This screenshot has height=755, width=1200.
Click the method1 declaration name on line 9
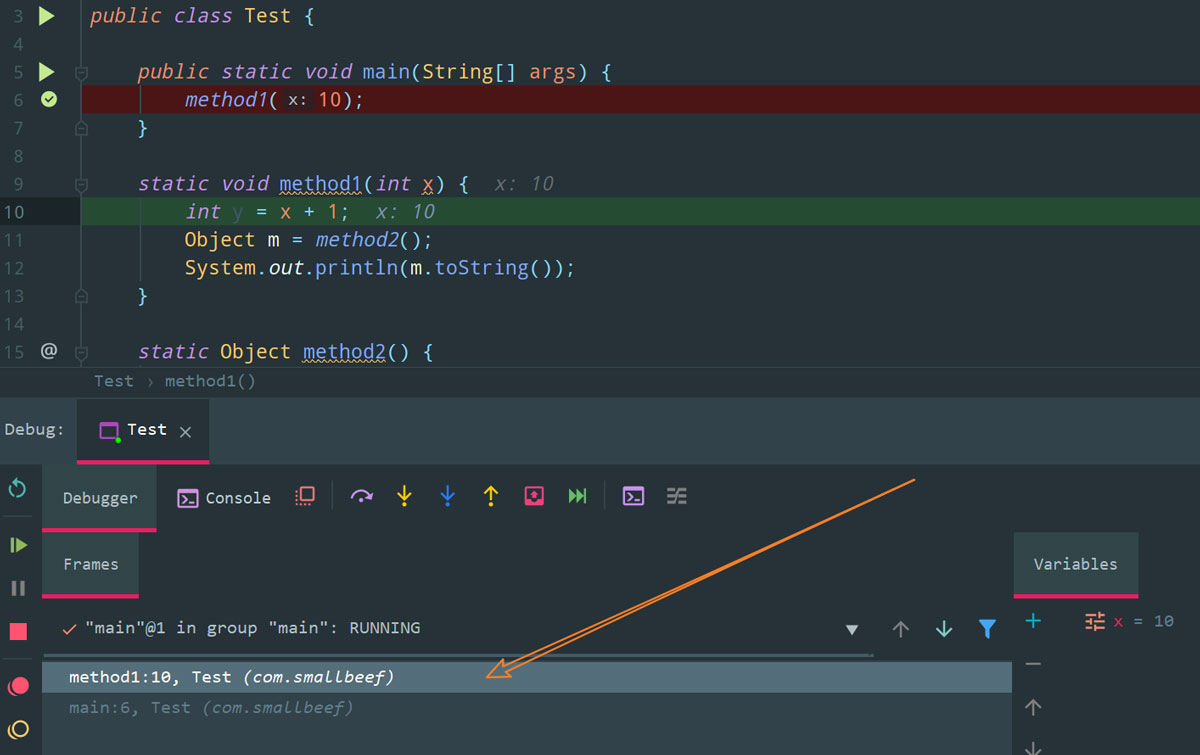click(x=321, y=184)
